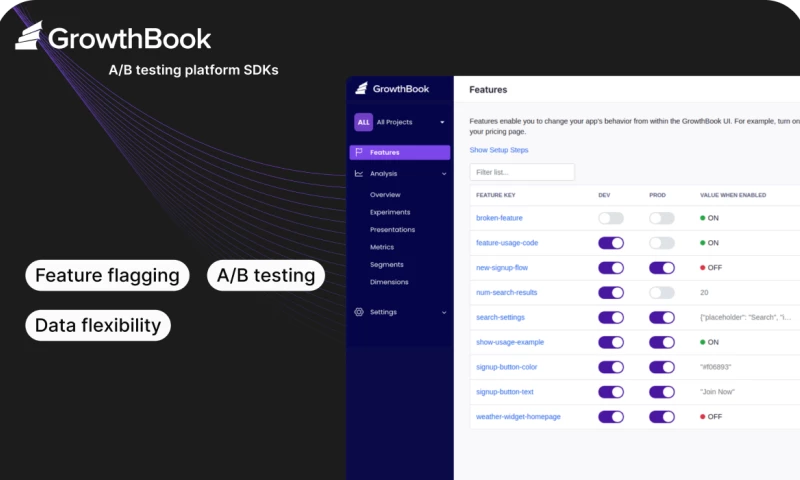This screenshot has height=480, width=800.
Task: Click the Settings gear icon
Action: [359, 312]
